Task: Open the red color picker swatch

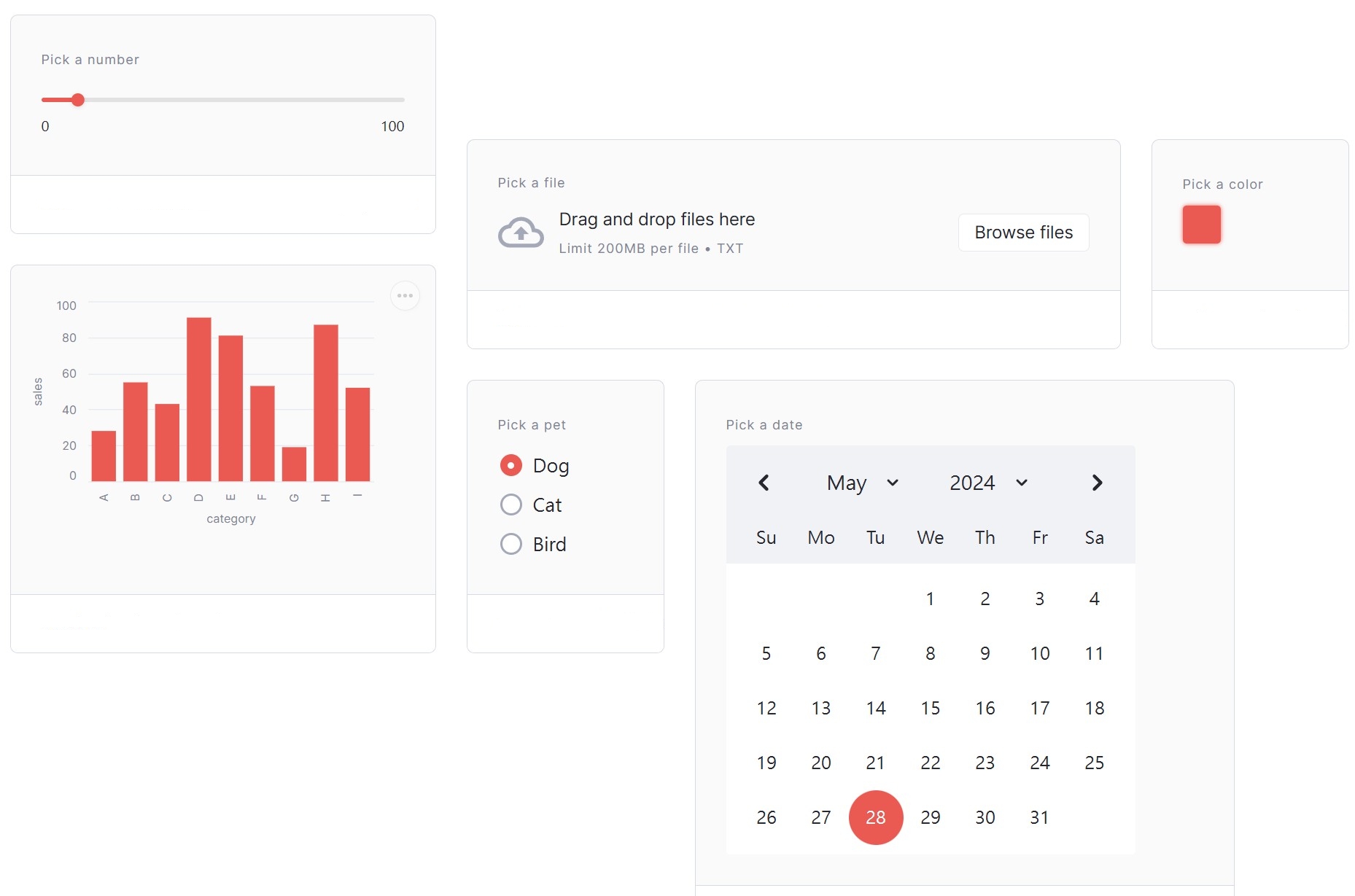Action: point(1201,225)
